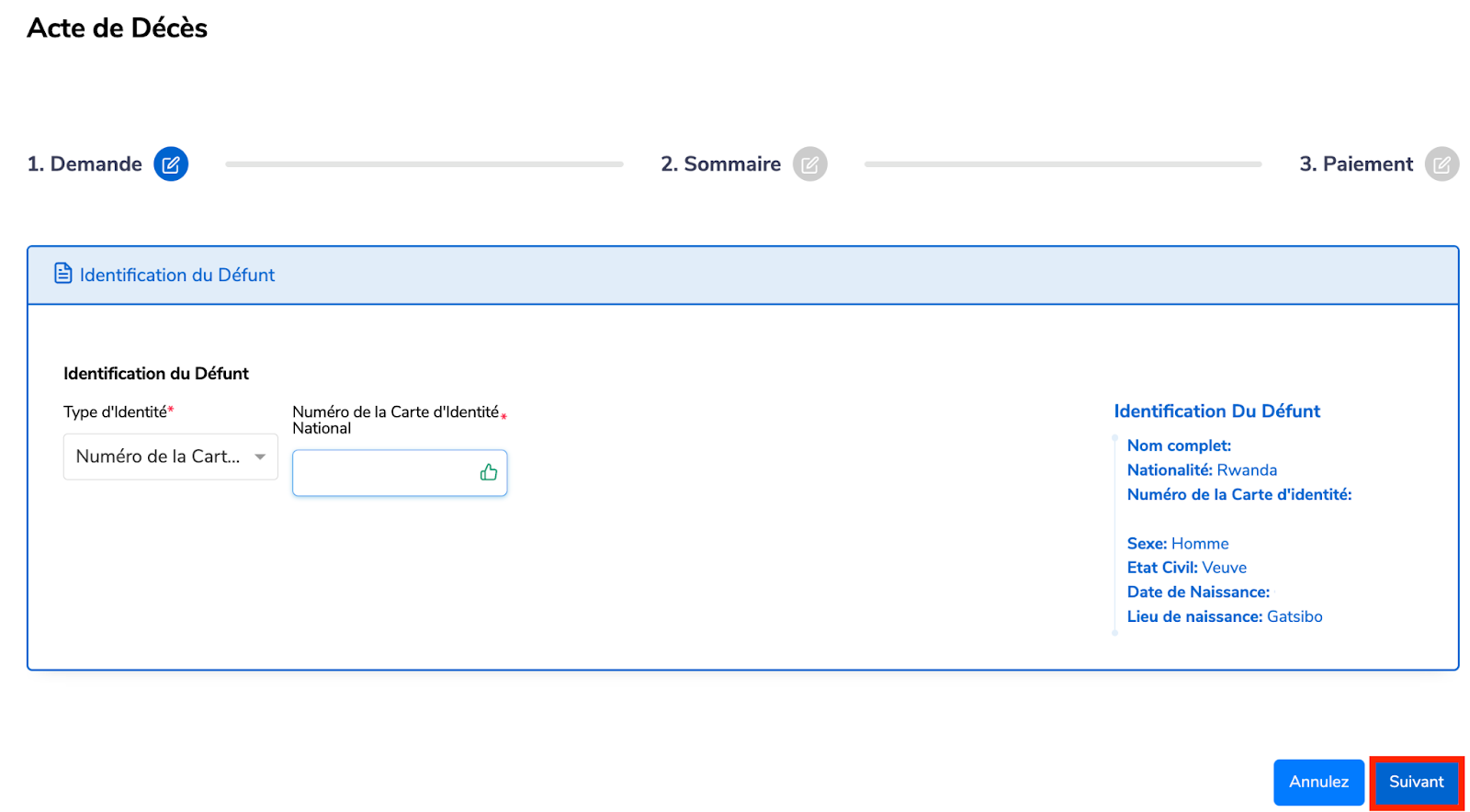Go to the 2. Sommaire step
Image resolution: width=1470 pixels, height=812 pixels.
pyautogui.click(x=721, y=164)
